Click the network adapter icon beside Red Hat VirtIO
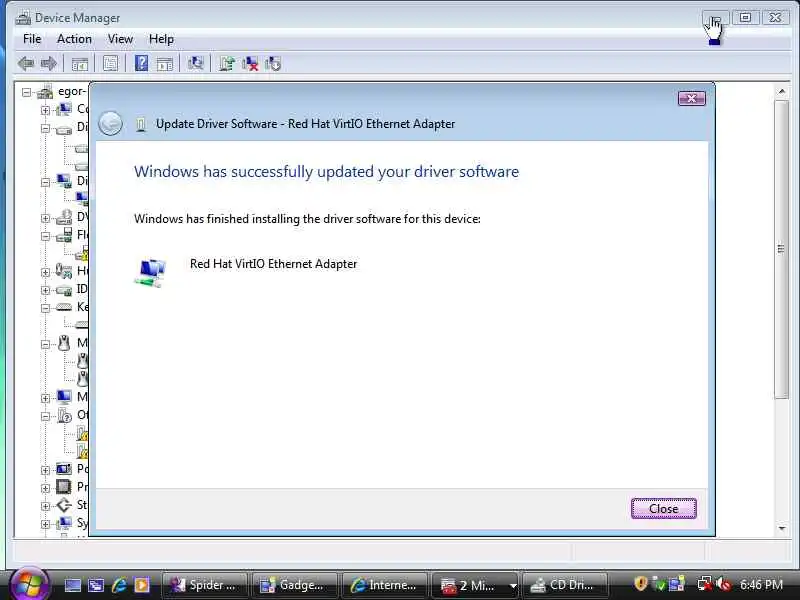 point(151,272)
